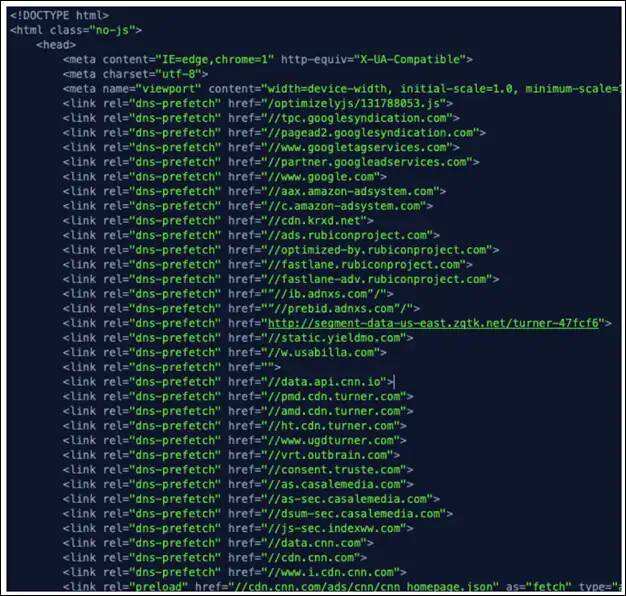Select the //www.ugdturner.com href
This screenshot has height=596, width=626.
[x=333, y=441]
